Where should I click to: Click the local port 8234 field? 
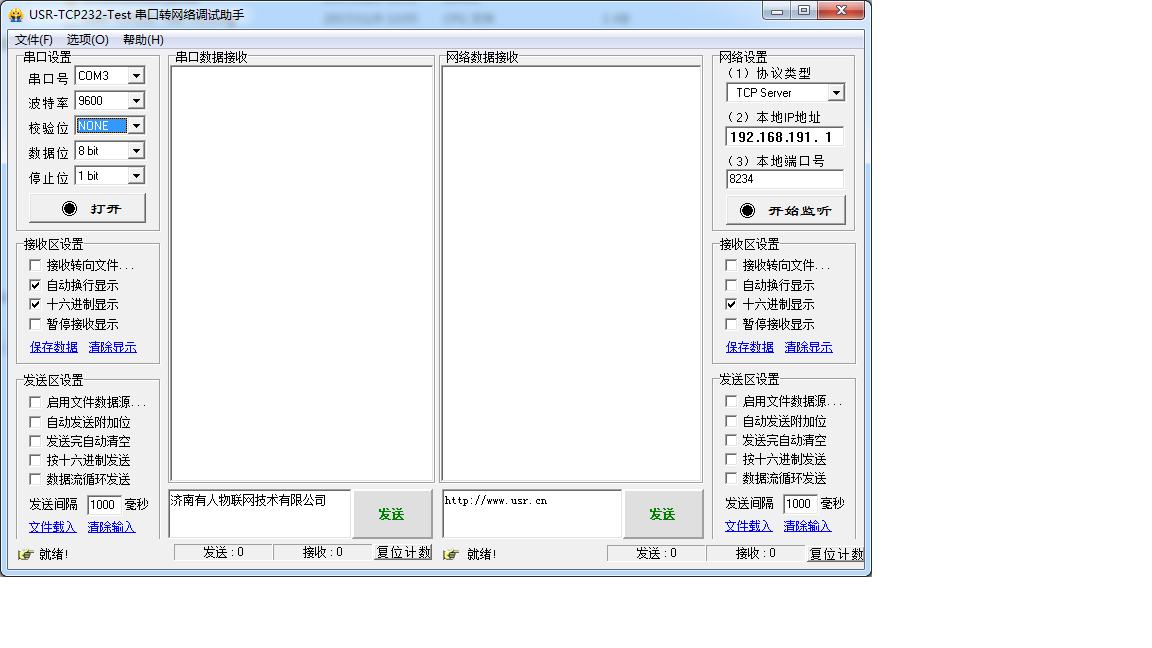pos(784,179)
